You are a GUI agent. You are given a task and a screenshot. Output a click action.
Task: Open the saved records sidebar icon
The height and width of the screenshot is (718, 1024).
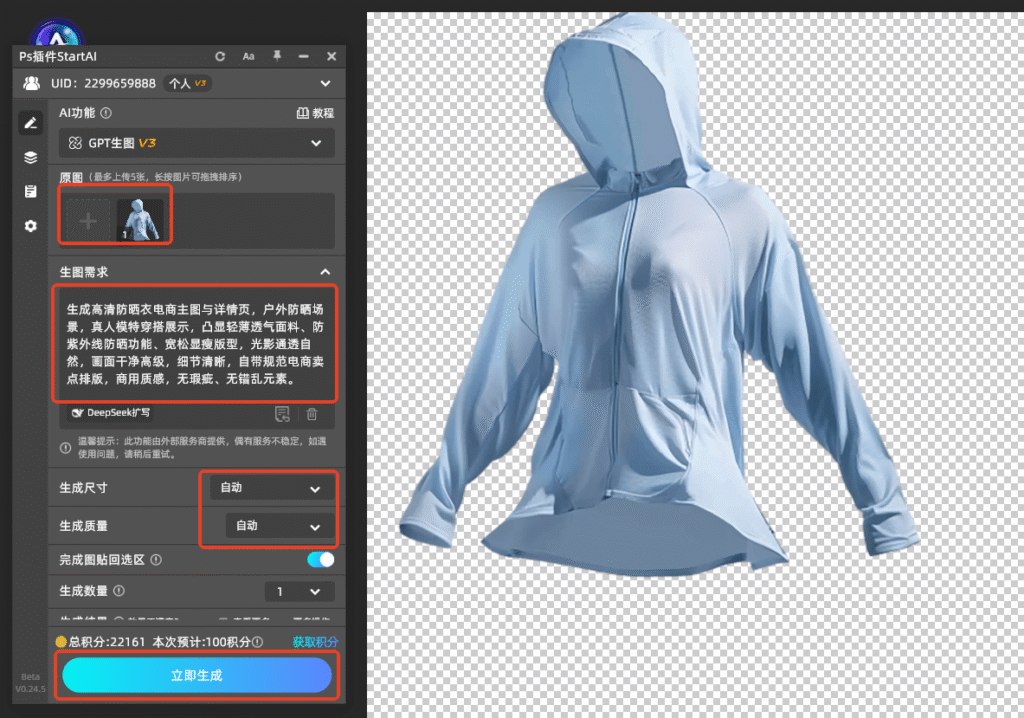(31, 191)
